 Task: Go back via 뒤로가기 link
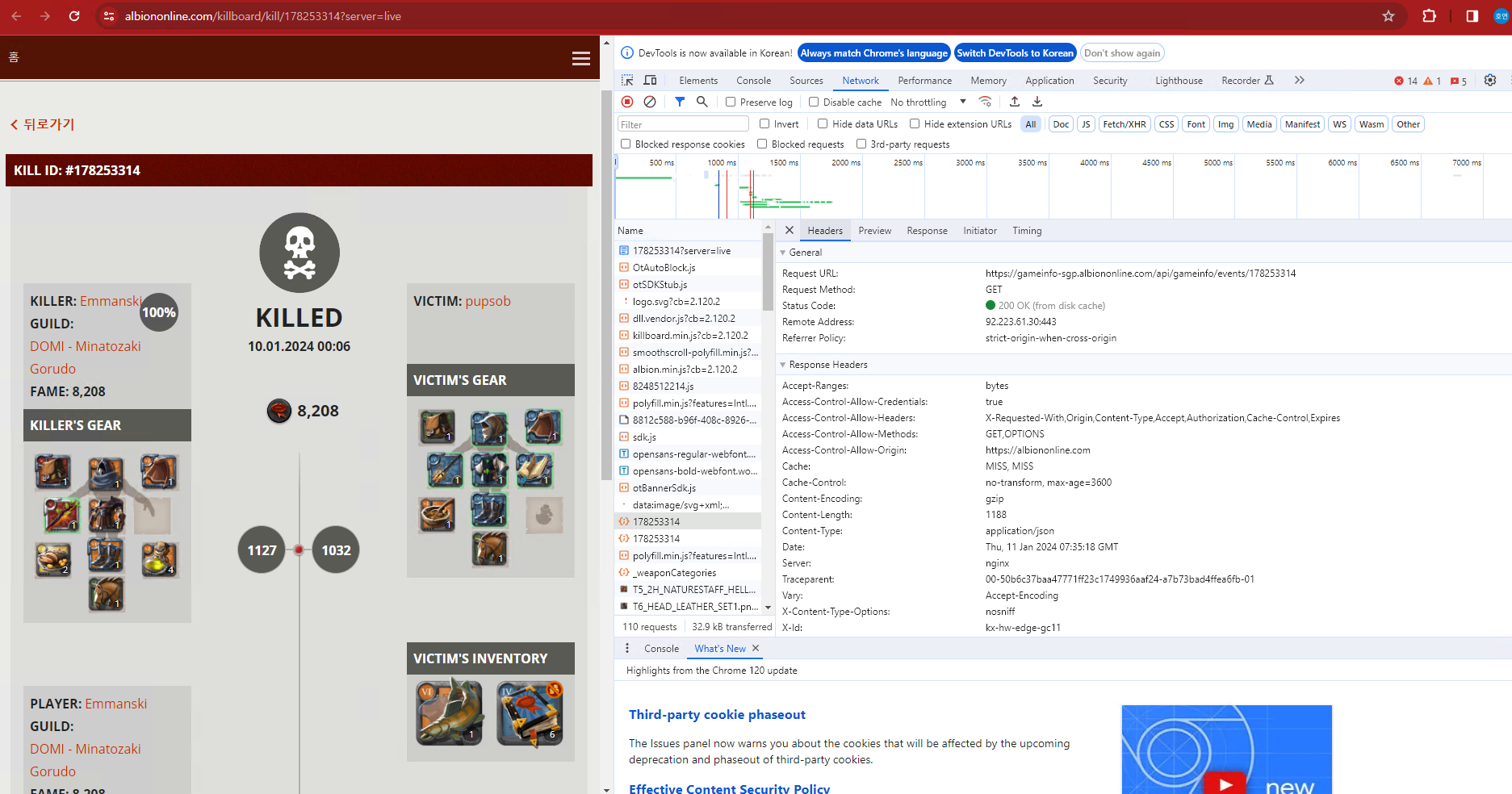tap(42, 124)
